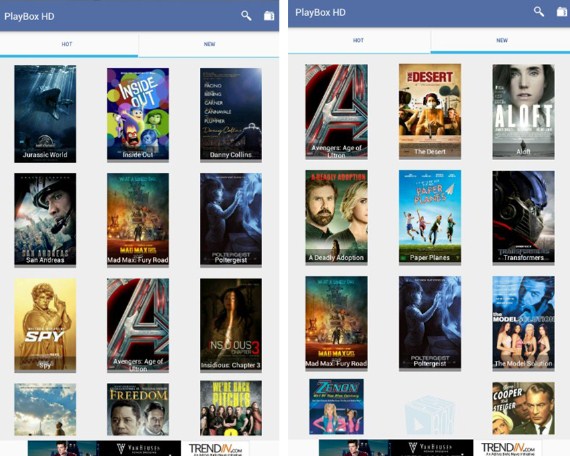The height and width of the screenshot is (456, 570).
Task: Select NEW tab in right screen
Action: [x=501, y=40]
